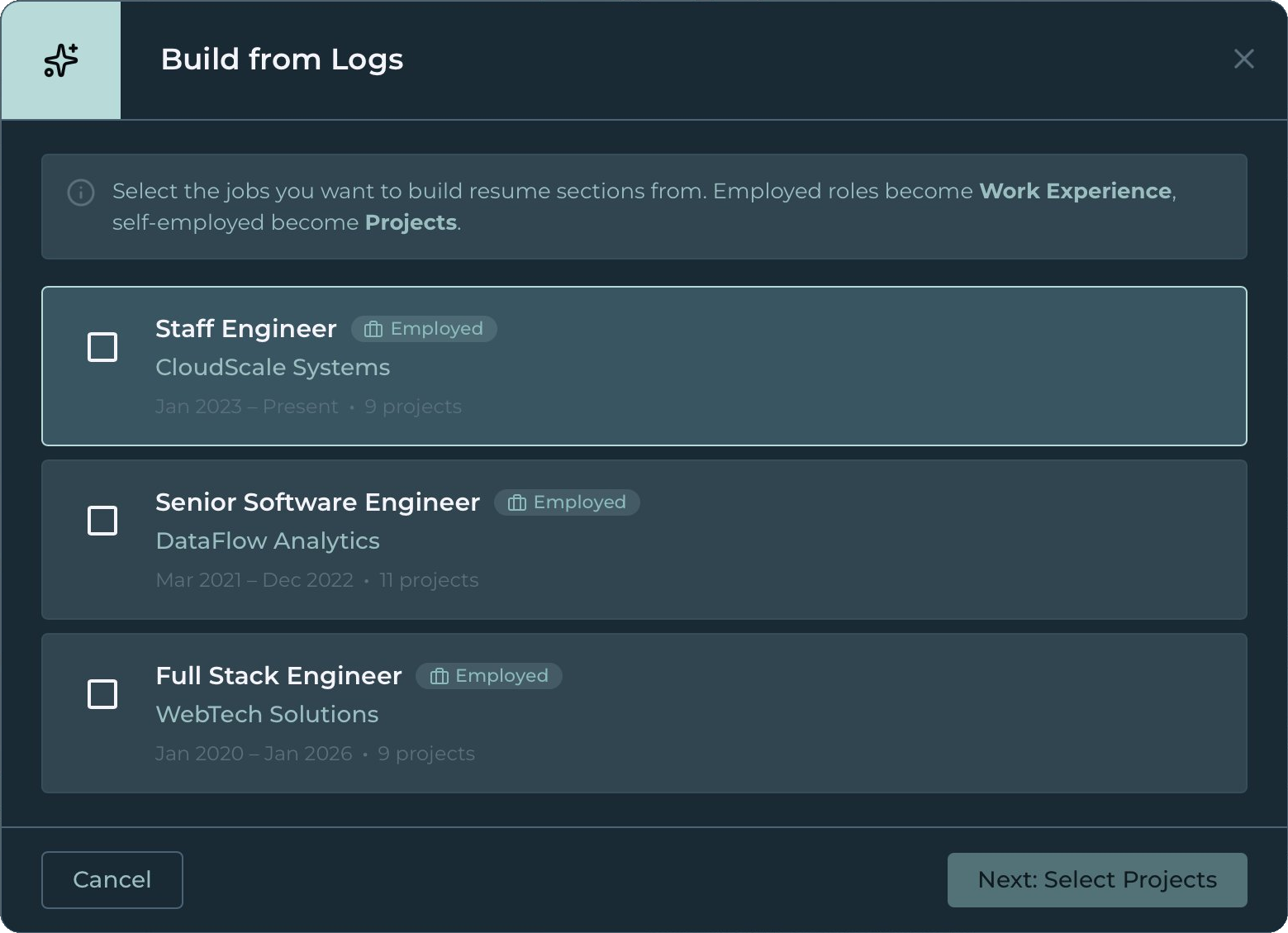The height and width of the screenshot is (933, 1288).
Task: Click the briefcase icon on Staff Engineer's Employed badge
Action: 372,328
